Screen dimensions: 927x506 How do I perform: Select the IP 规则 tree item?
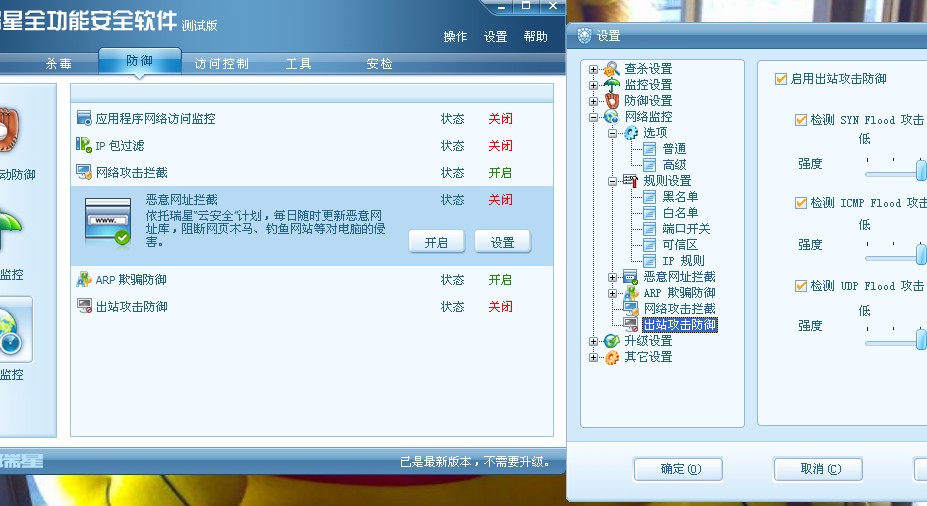coord(683,261)
